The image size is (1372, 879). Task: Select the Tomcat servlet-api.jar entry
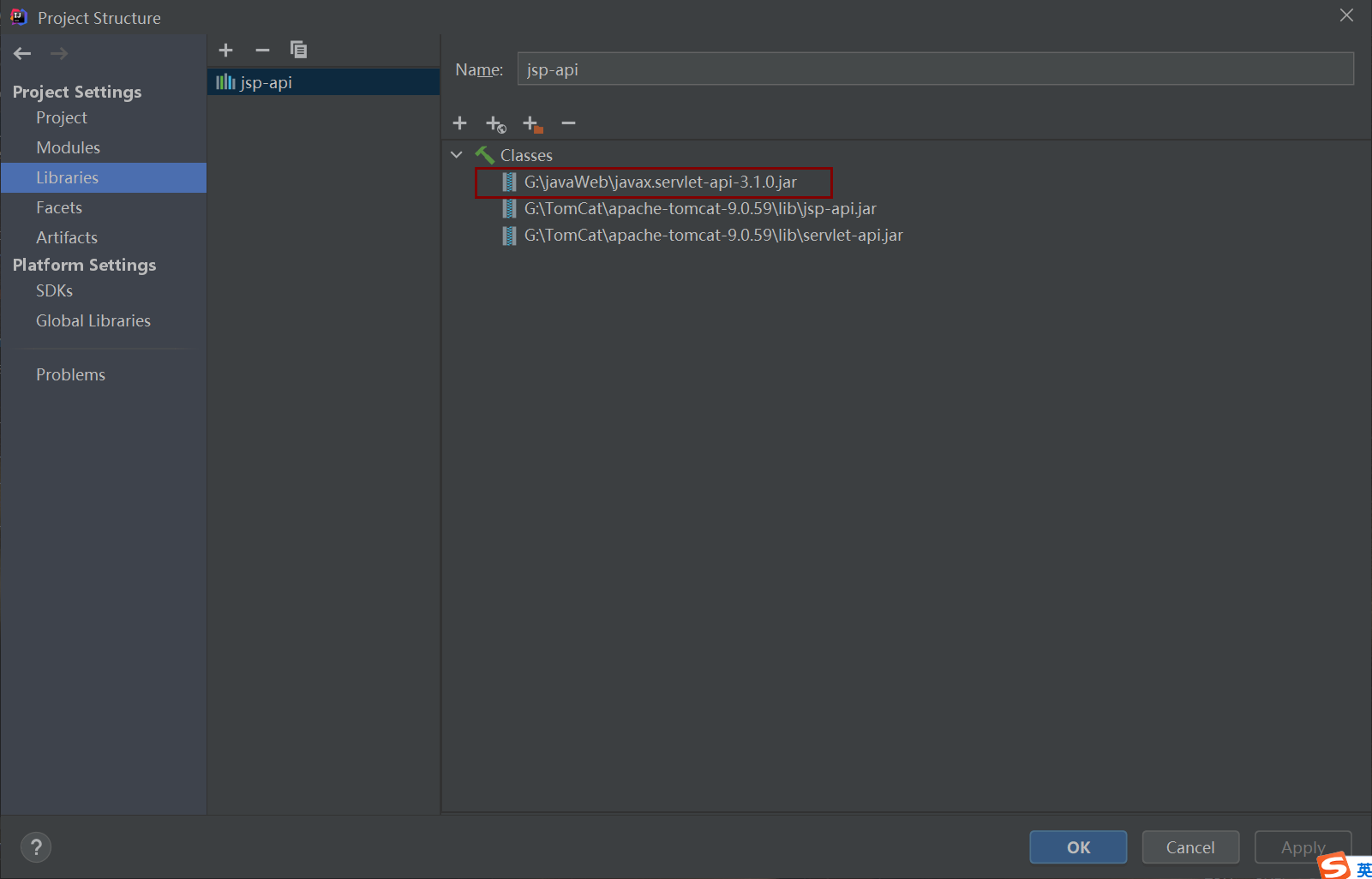(x=713, y=235)
